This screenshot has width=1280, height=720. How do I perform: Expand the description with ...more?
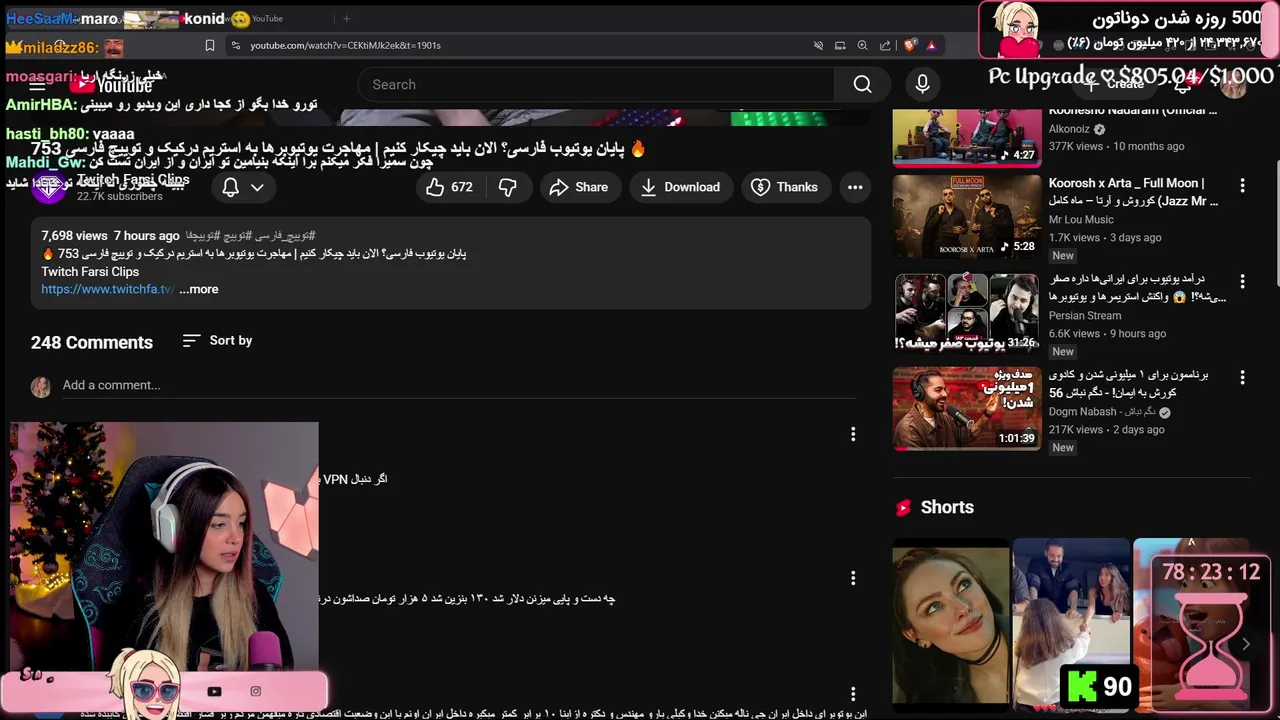pos(199,289)
